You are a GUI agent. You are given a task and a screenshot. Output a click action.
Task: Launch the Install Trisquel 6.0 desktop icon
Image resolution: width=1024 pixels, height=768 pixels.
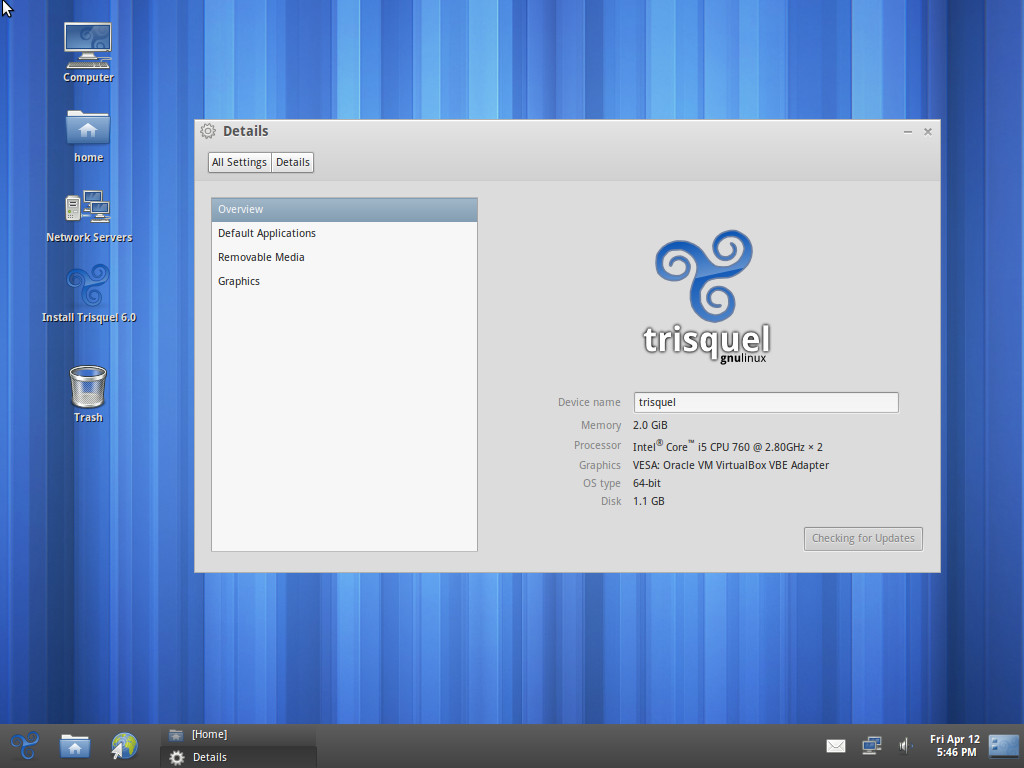[89, 294]
